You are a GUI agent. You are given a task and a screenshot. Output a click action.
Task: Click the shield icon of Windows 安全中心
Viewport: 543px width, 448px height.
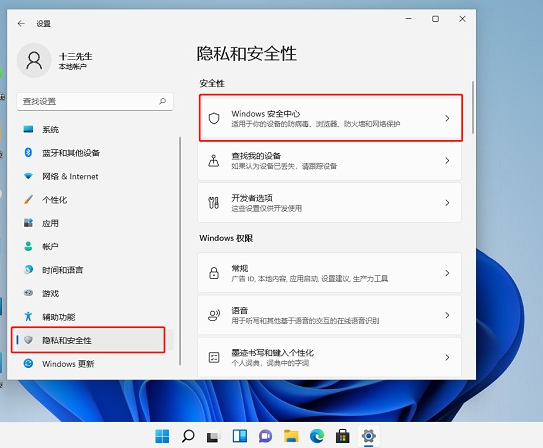tap(214, 118)
